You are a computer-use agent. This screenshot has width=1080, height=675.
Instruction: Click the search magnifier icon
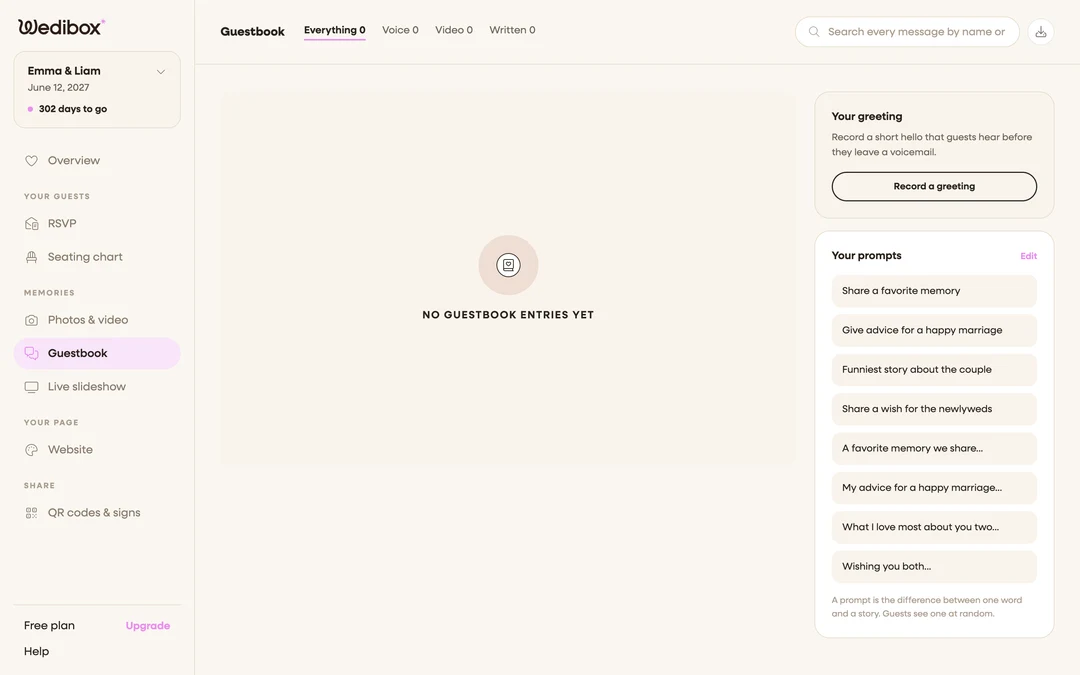pos(814,32)
